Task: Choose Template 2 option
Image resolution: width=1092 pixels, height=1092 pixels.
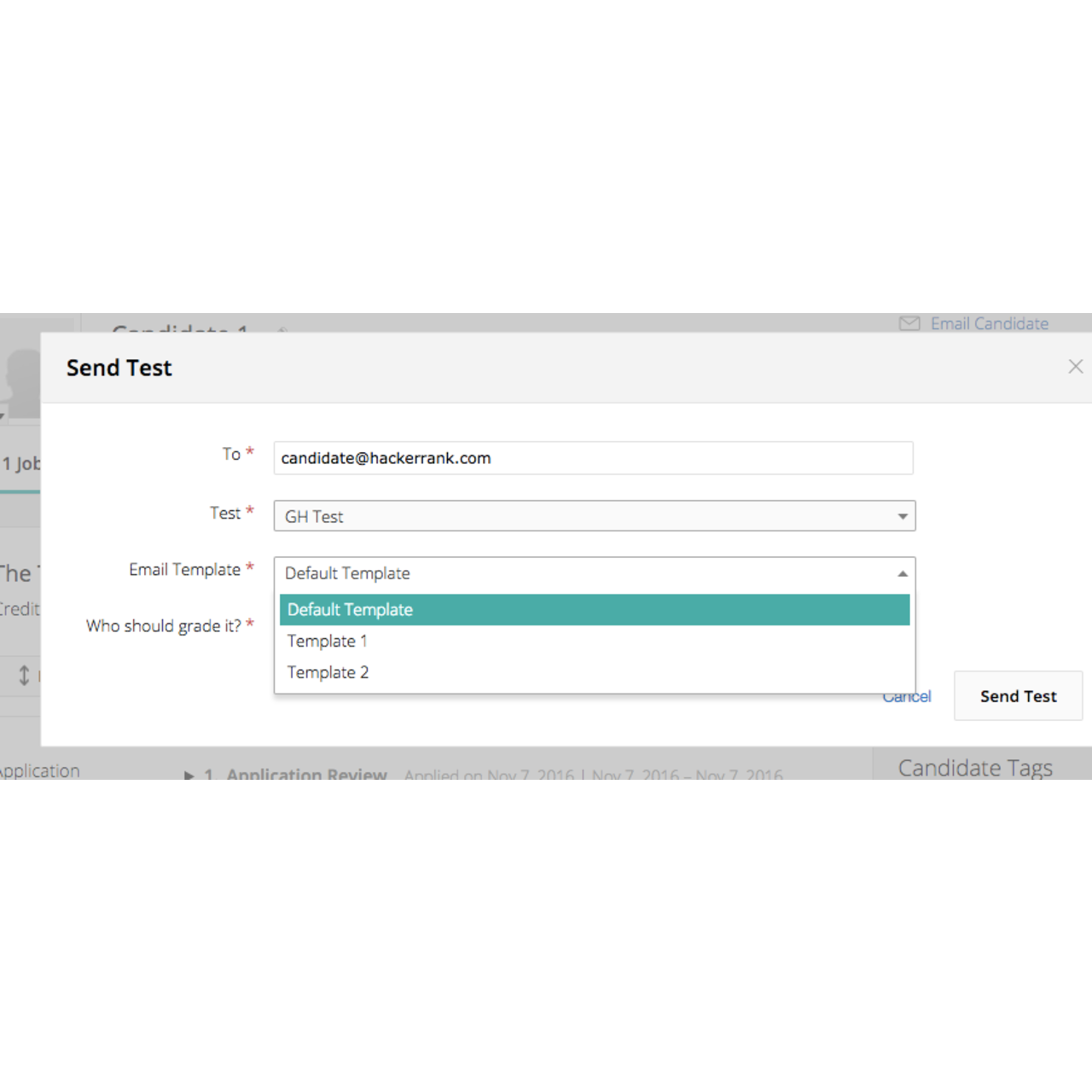Action: (x=595, y=673)
